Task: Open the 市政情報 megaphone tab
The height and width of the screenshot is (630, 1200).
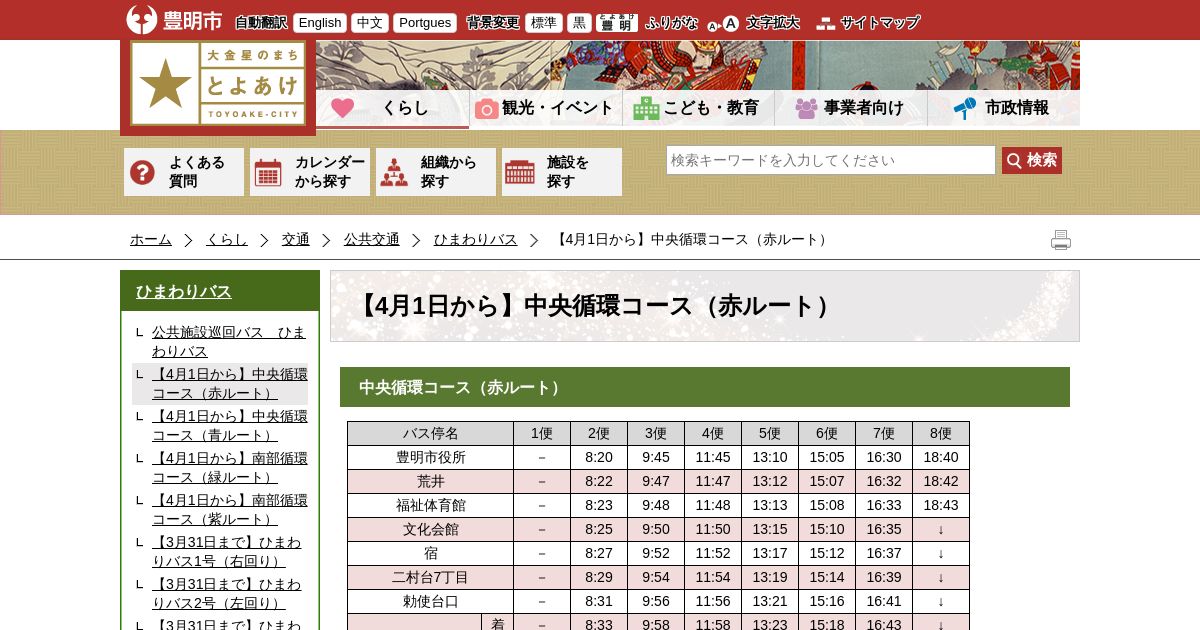Action: point(1004,108)
